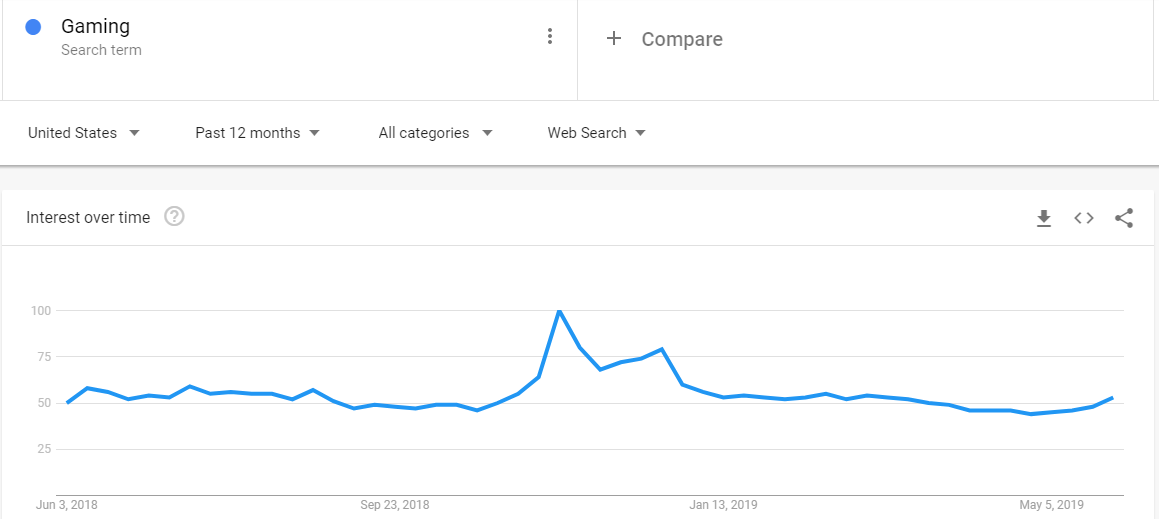Open the Web Search type dropdown
Screen dimensions: 1159x519
(x=597, y=133)
